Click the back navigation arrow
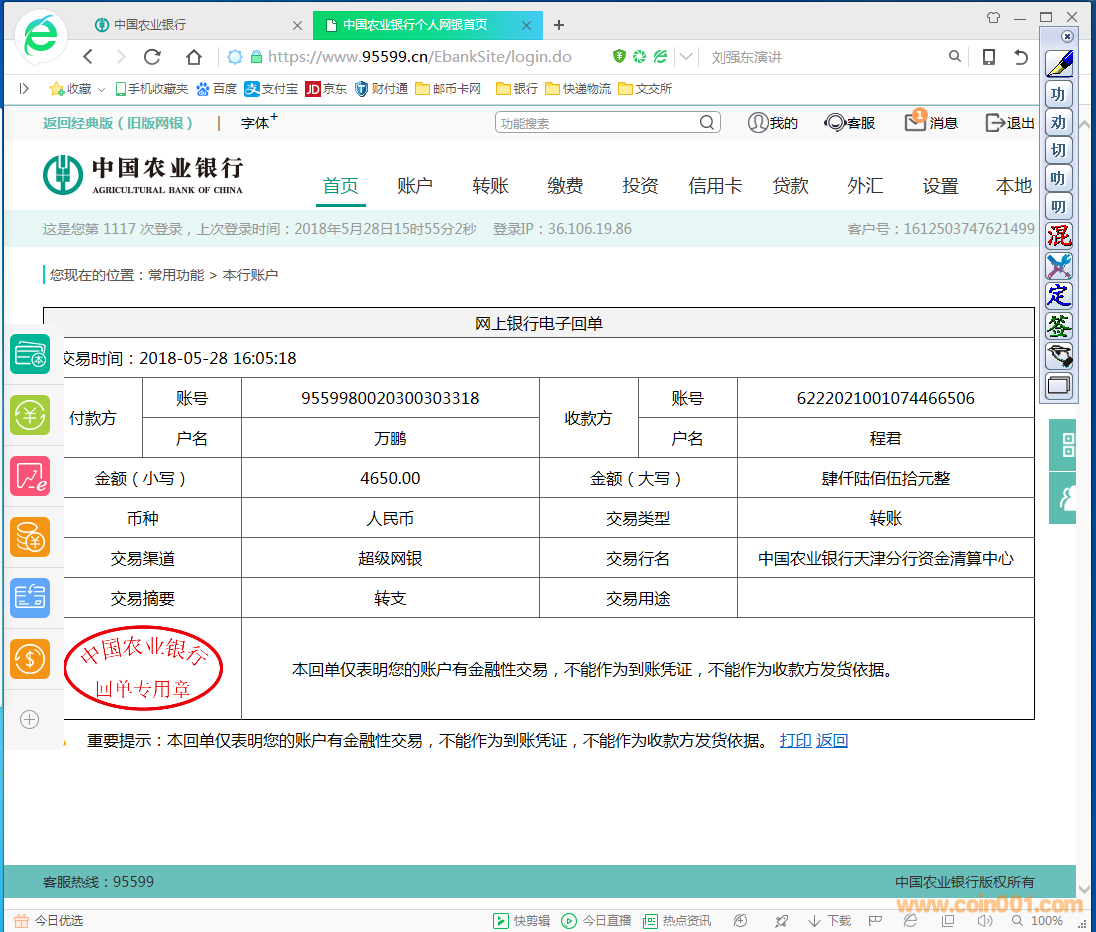The height and width of the screenshot is (932, 1096). pos(88,57)
